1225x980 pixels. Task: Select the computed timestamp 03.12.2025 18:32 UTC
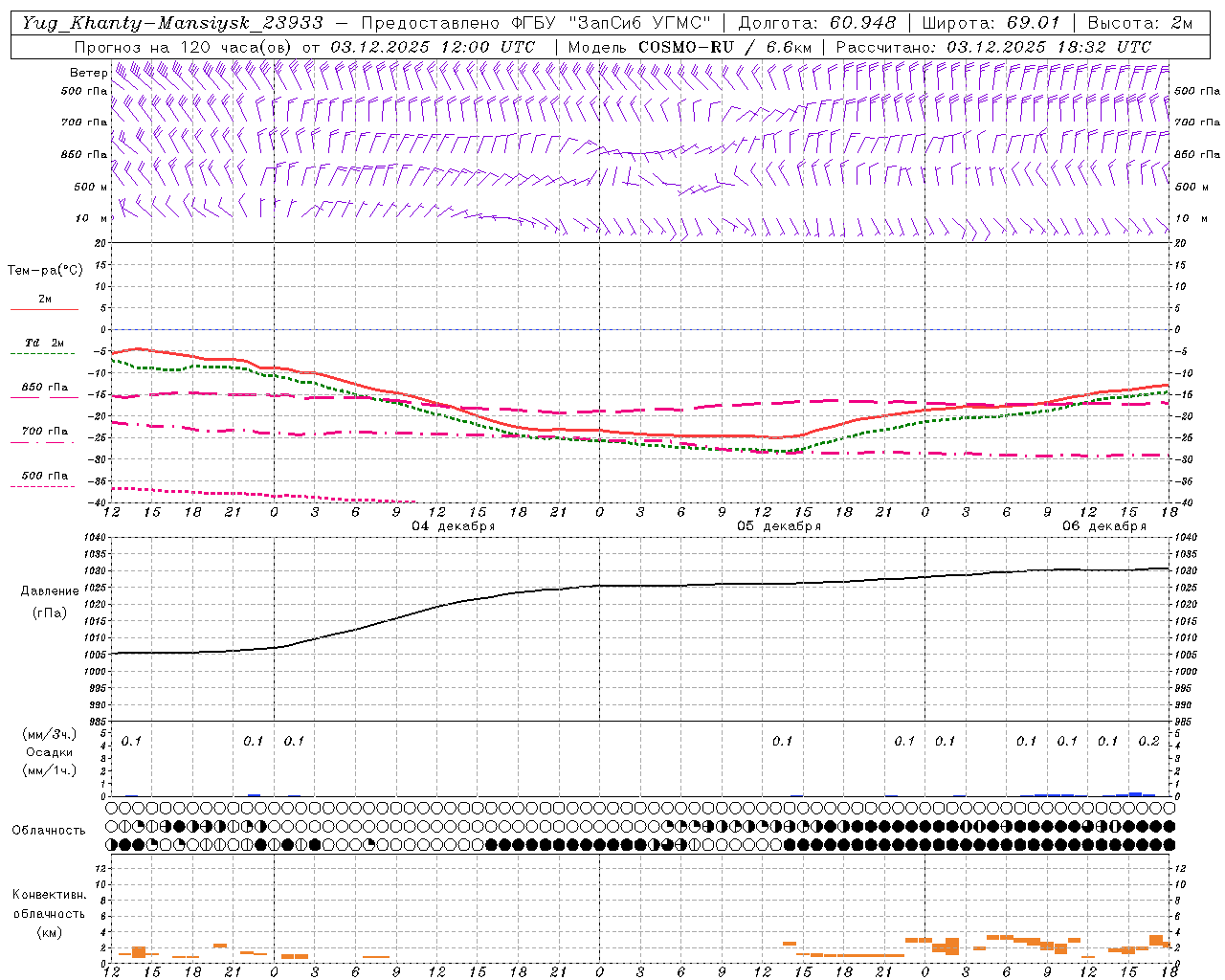[x=1049, y=47]
